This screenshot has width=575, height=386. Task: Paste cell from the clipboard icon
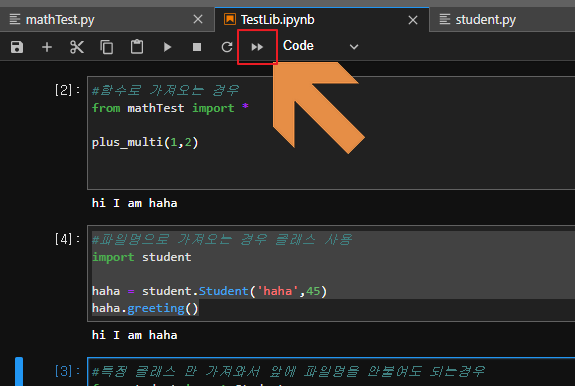point(137,47)
